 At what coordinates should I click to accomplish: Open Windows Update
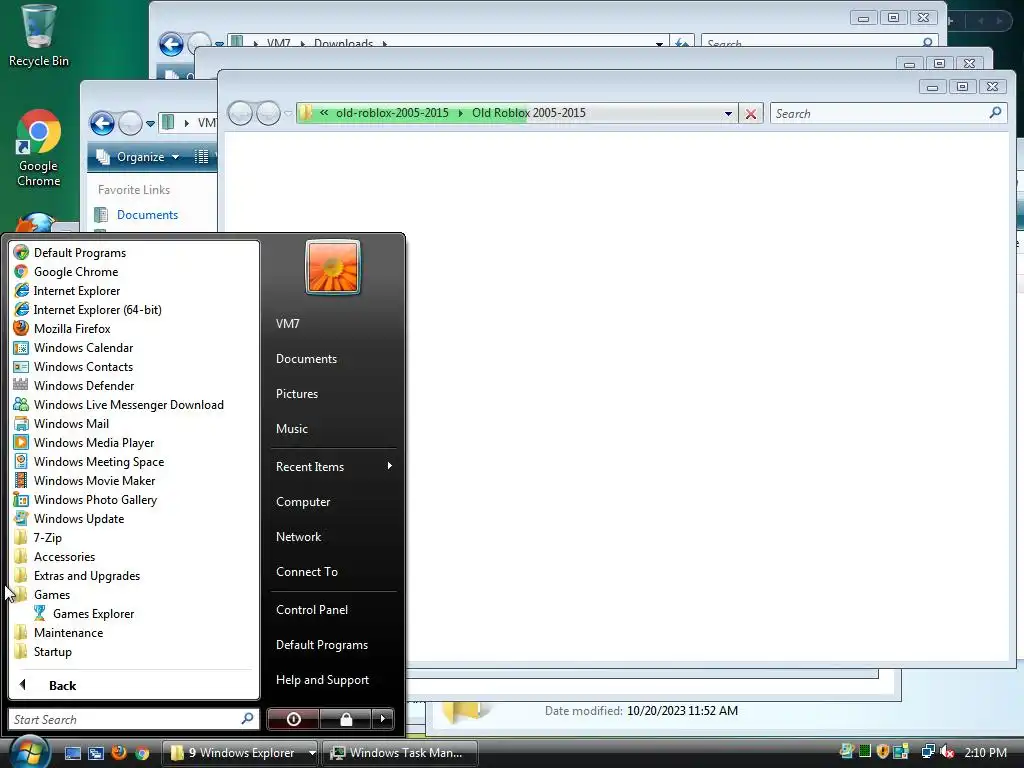click(78, 519)
